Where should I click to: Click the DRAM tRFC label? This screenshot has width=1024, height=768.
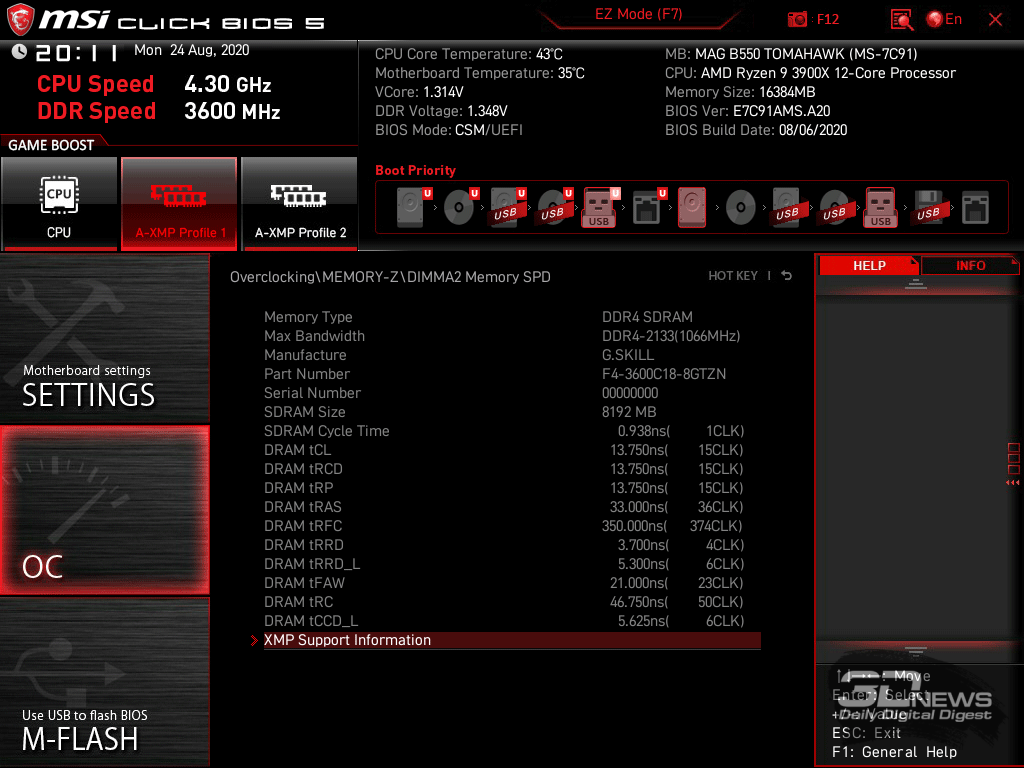pyautogui.click(x=303, y=526)
